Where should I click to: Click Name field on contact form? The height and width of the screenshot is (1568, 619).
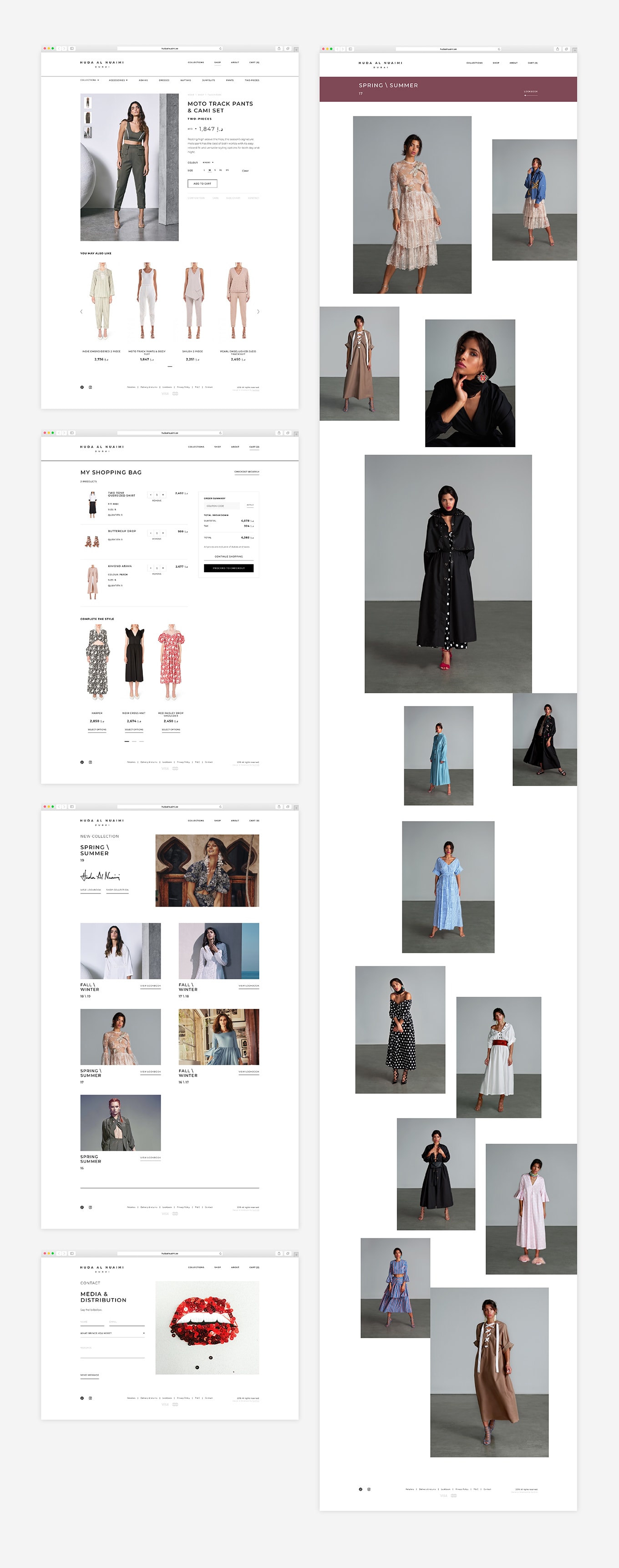(x=93, y=1323)
